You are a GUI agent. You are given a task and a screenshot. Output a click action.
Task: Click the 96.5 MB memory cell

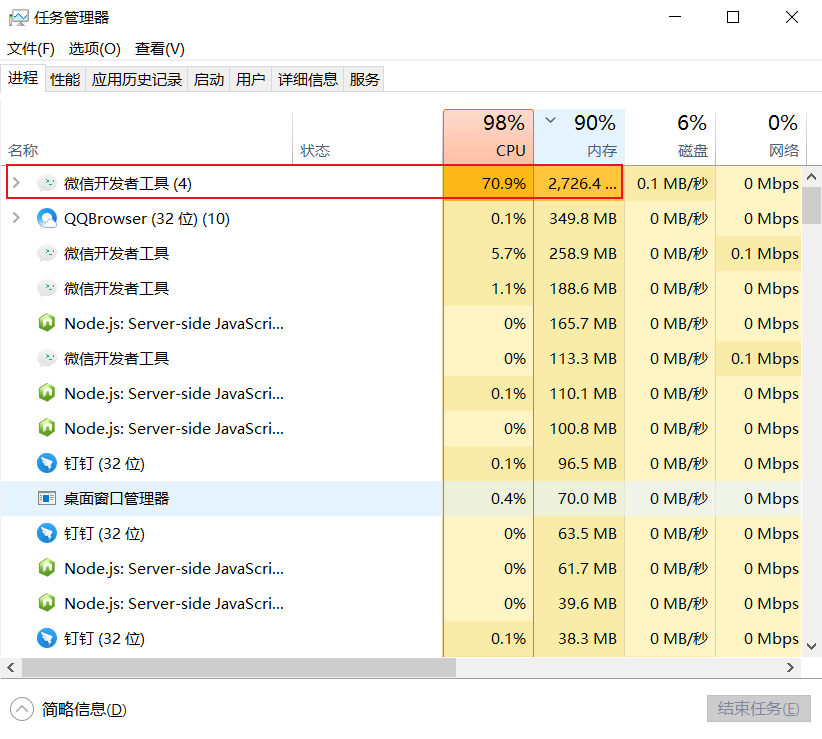[579, 463]
